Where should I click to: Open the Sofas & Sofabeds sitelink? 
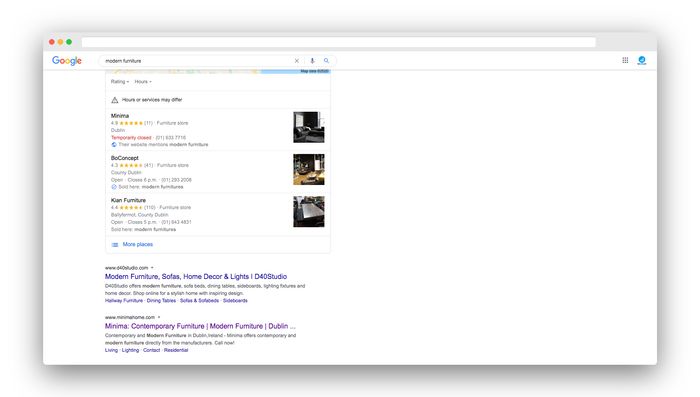coord(199,301)
